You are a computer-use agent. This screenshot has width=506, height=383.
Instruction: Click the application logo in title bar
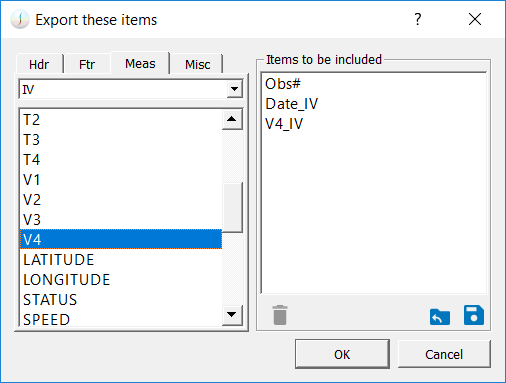point(20,20)
